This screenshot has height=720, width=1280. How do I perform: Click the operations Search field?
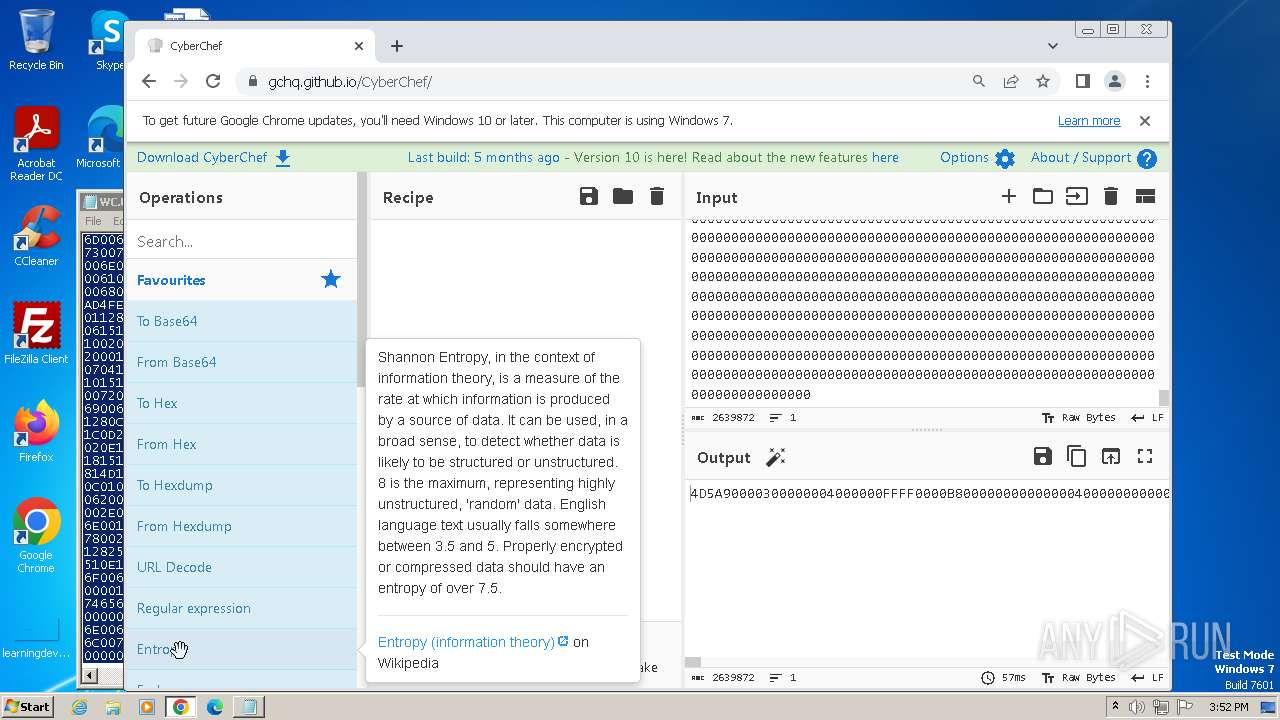click(241, 241)
